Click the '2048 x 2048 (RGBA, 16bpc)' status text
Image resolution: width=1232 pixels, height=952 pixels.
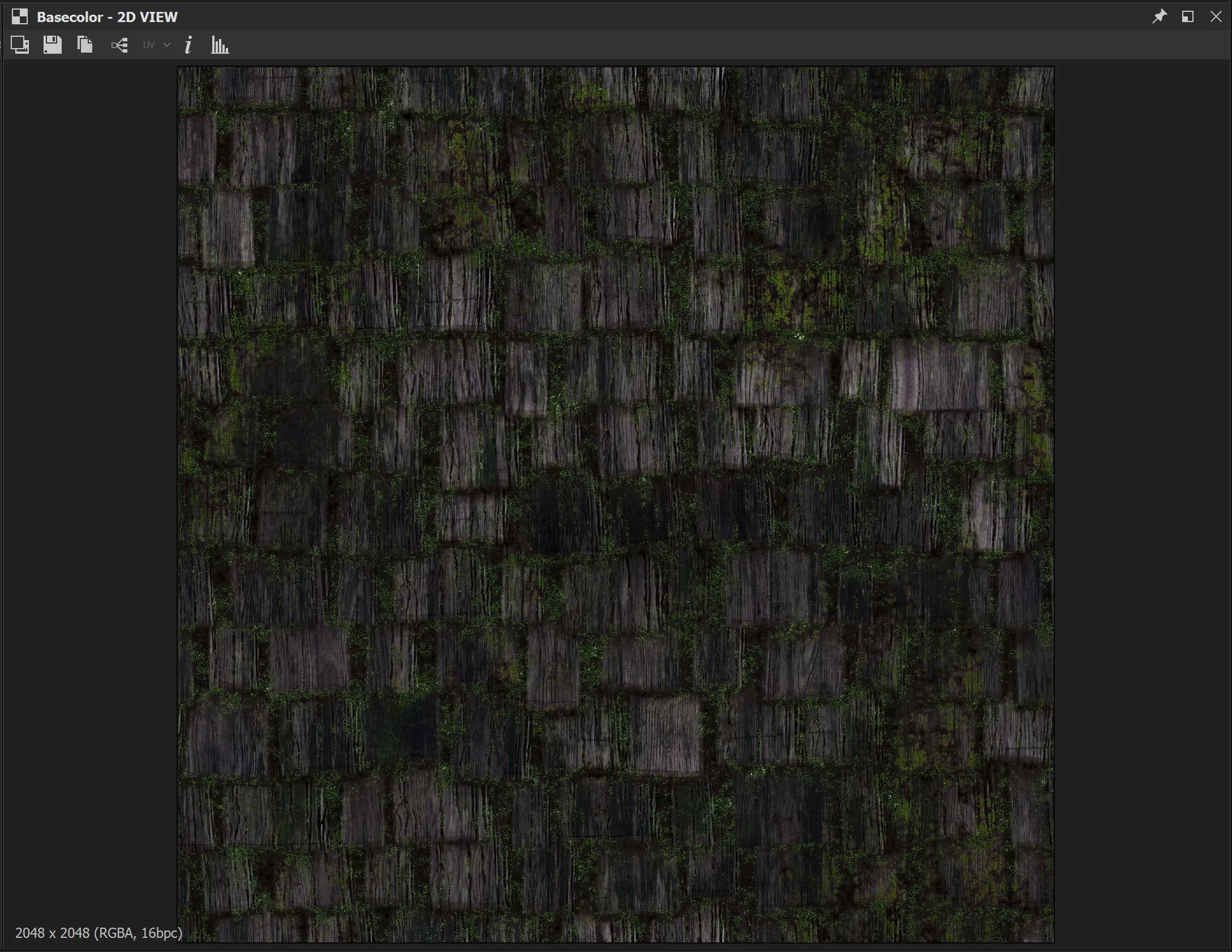coord(98,933)
